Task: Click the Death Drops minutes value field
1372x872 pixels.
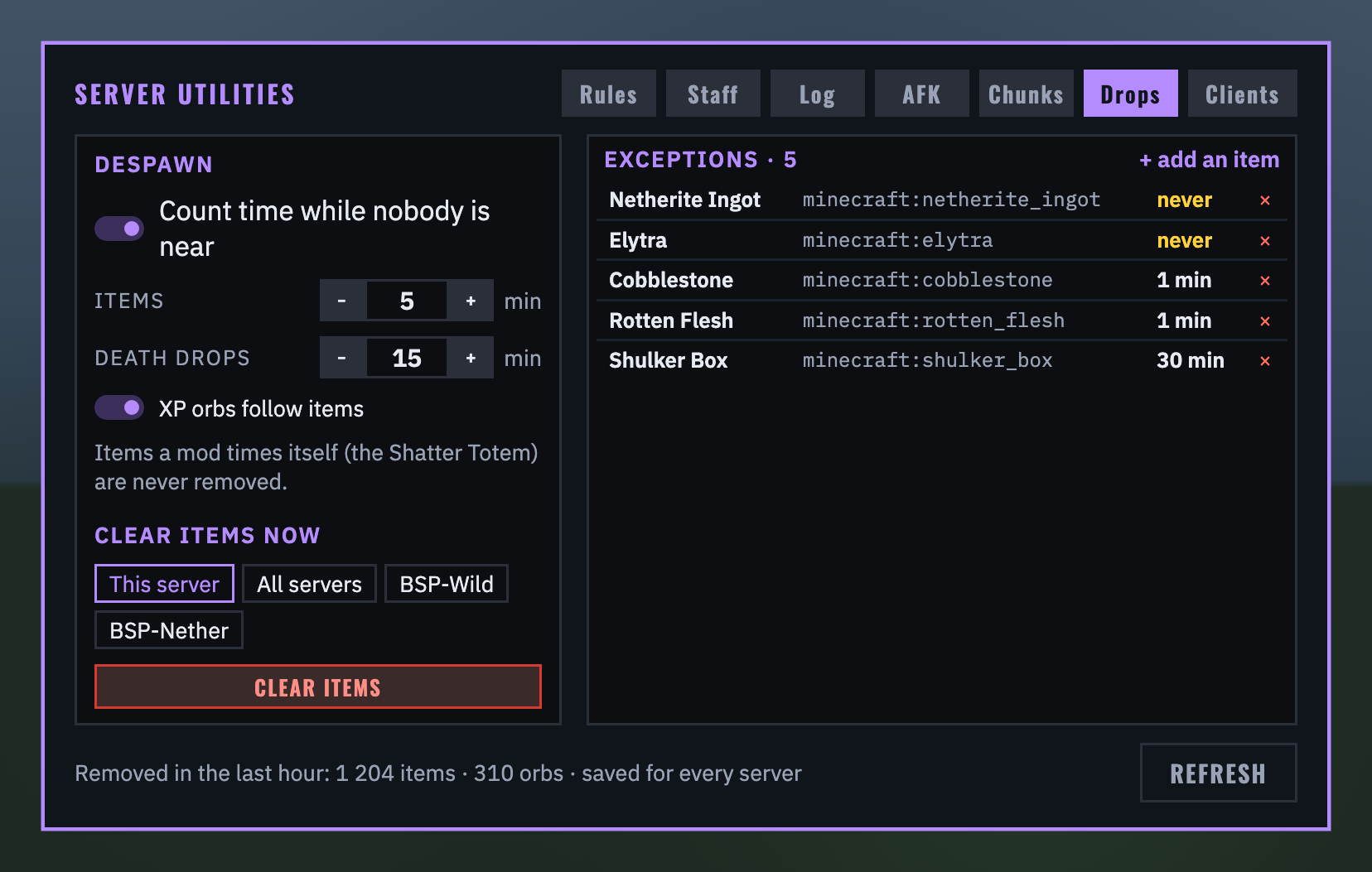Action: click(x=407, y=358)
